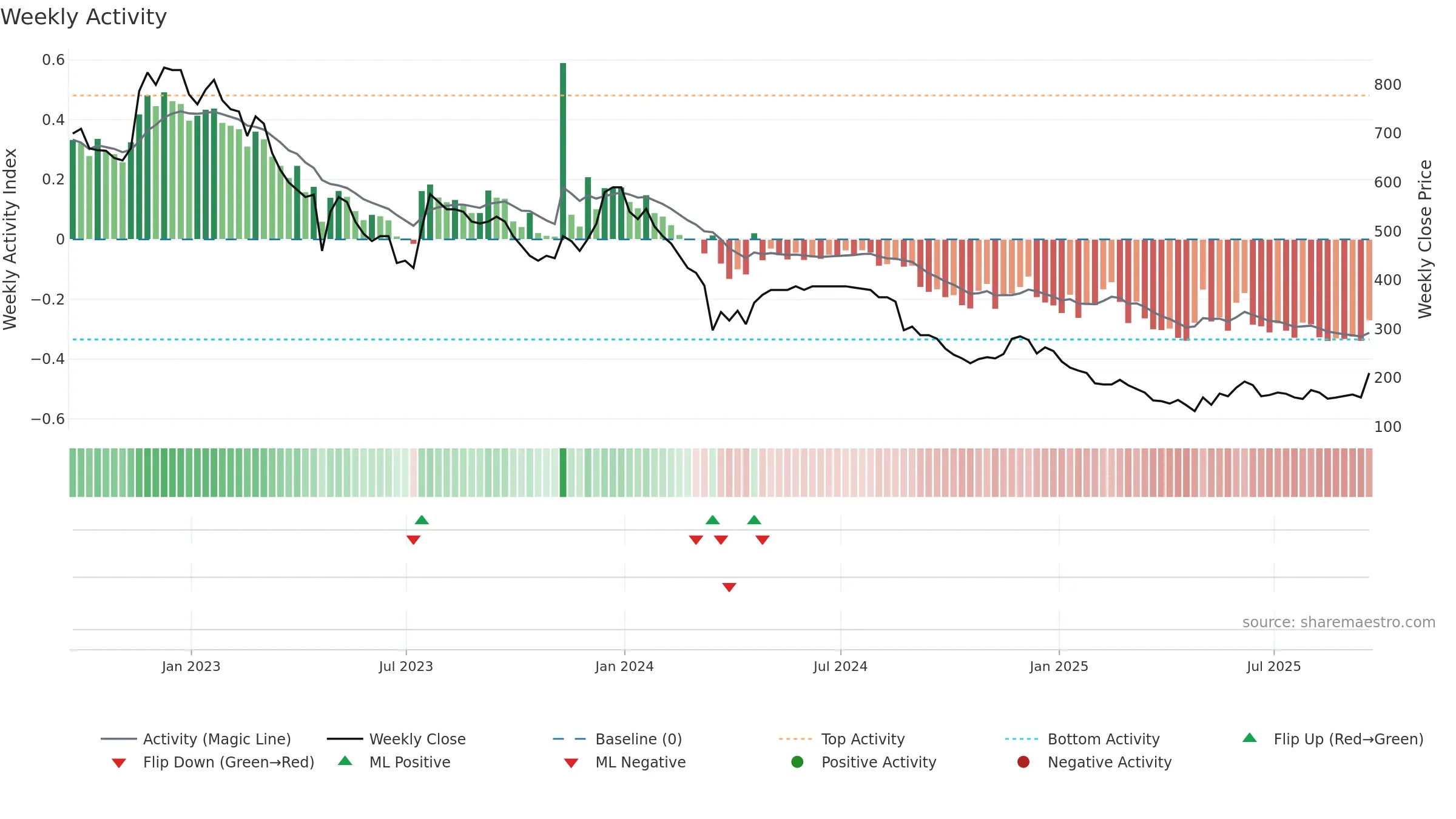Viewport: 1456px width, 819px height.
Task: Click the Jul 2023 axis label
Action: [406, 667]
